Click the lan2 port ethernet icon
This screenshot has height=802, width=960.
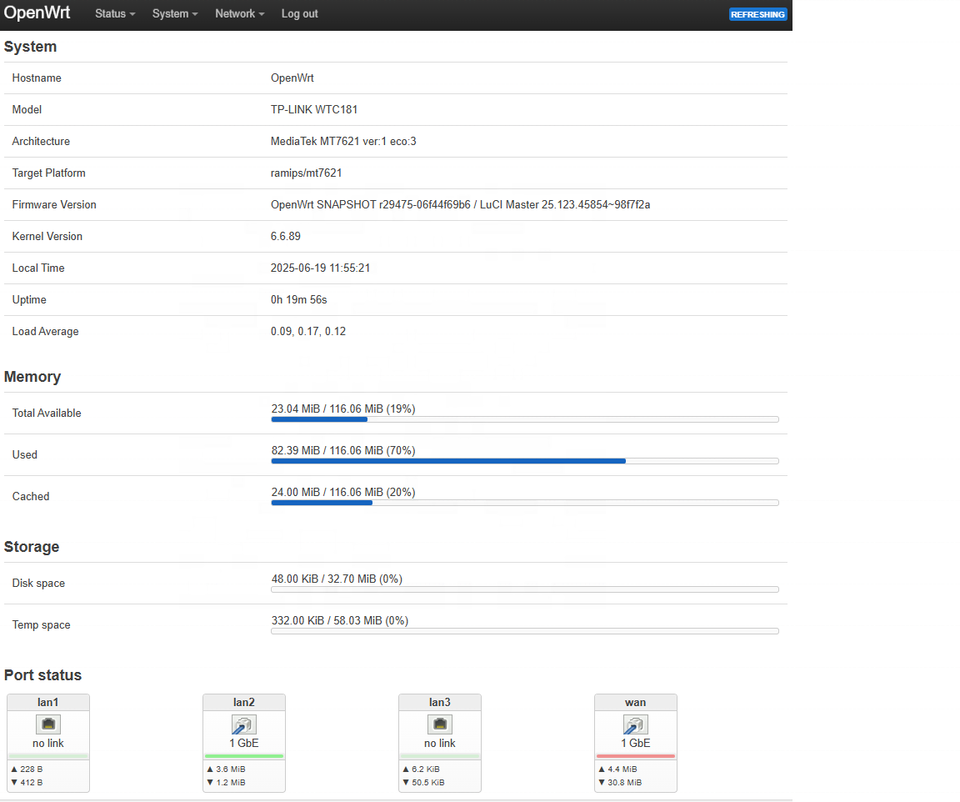pos(244,725)
